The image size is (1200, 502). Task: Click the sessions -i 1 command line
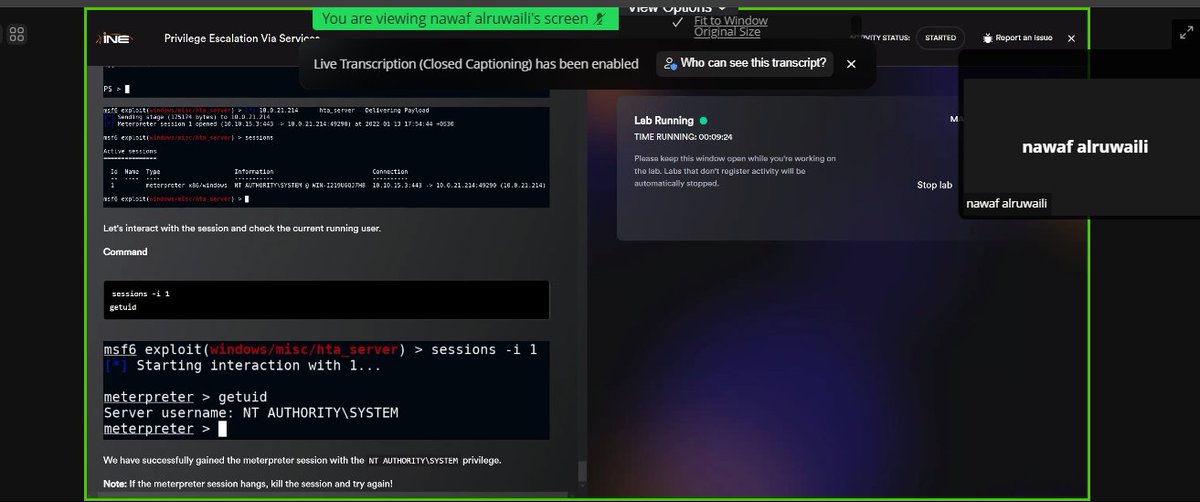click(141, 294)
